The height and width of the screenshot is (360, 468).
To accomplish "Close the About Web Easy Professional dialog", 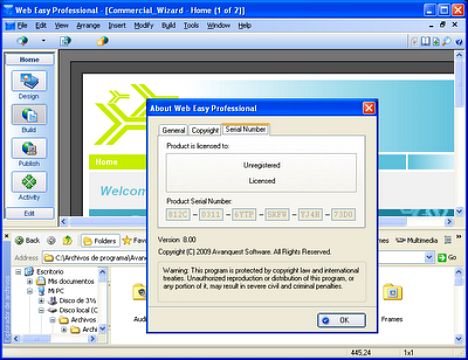I will (x=369, y=108).
